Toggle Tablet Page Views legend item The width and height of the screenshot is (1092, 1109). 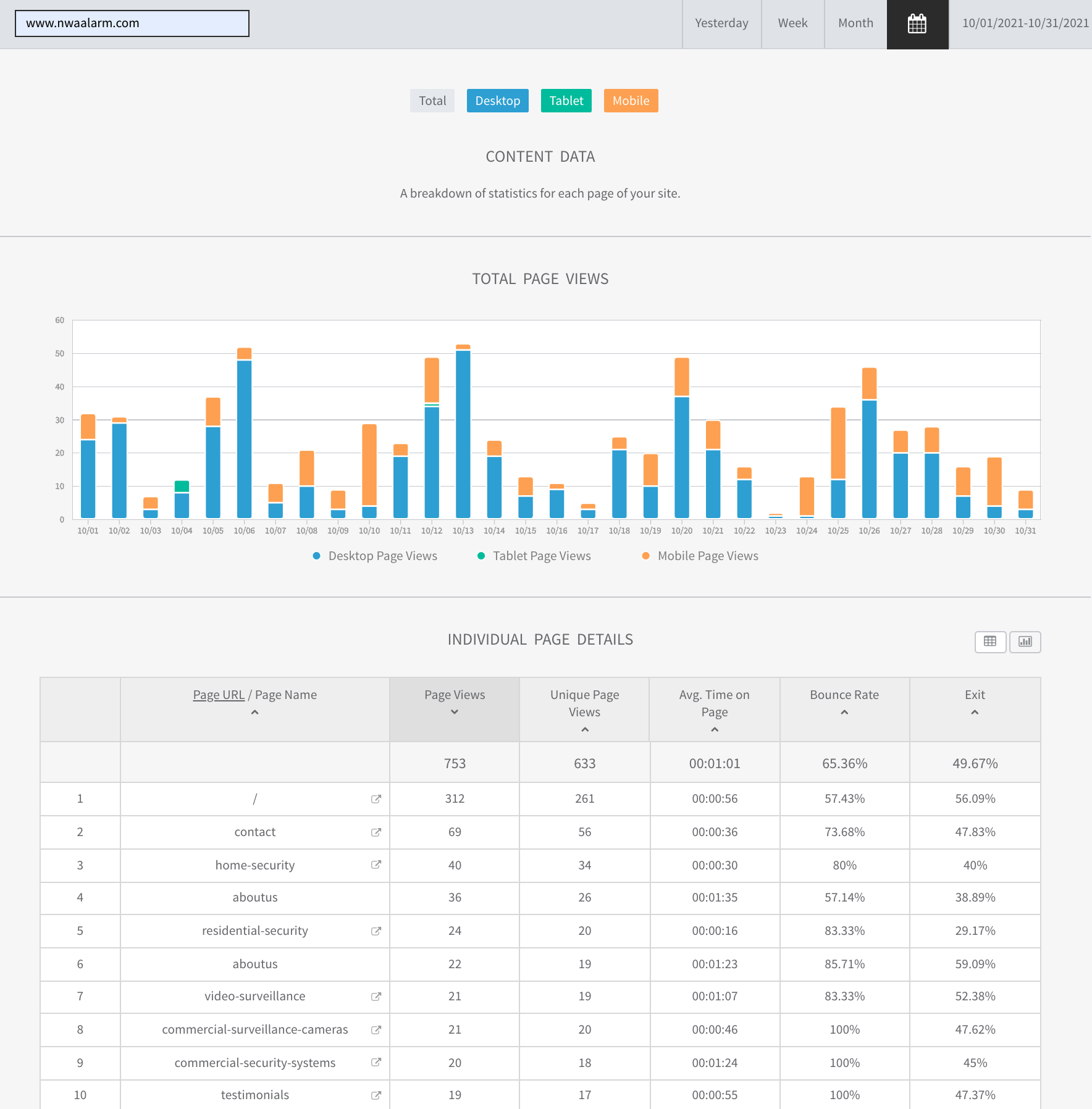[534, 556]
